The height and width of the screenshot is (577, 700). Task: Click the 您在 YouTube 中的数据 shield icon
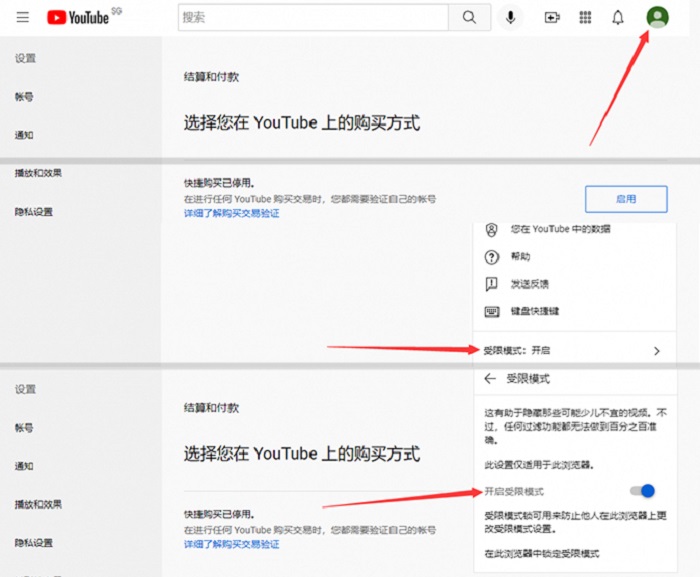coord(492,230)
